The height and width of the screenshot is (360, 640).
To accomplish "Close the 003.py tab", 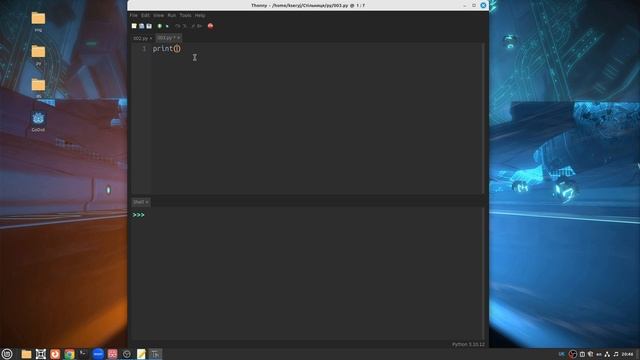I will [x=179, y=38].
